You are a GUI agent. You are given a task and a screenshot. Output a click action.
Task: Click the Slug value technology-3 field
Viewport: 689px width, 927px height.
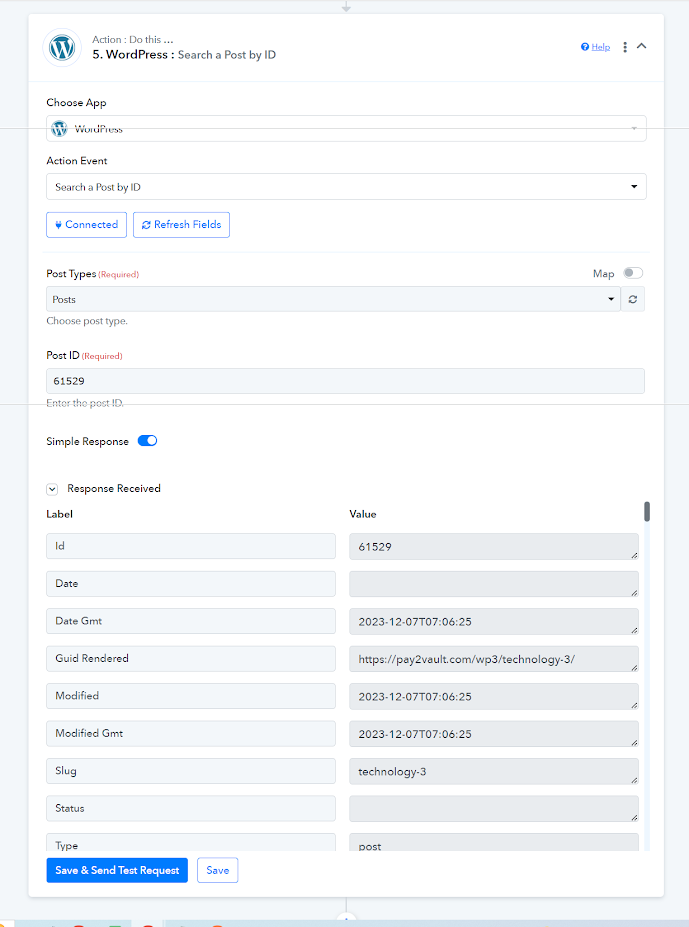pyautogui.click(x=494, y=772)
